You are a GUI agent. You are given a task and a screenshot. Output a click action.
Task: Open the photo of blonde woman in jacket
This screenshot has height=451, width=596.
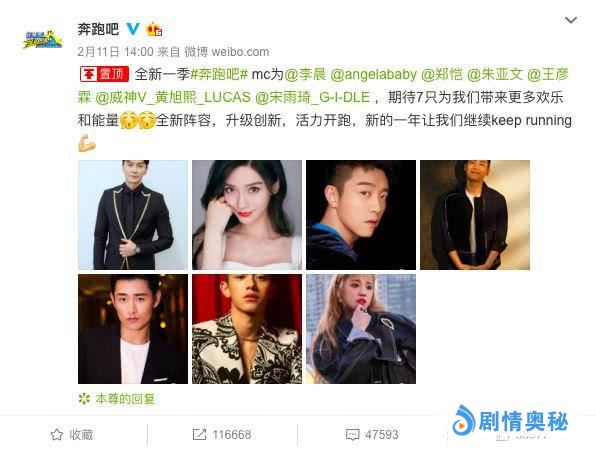[x=361, y=329]
